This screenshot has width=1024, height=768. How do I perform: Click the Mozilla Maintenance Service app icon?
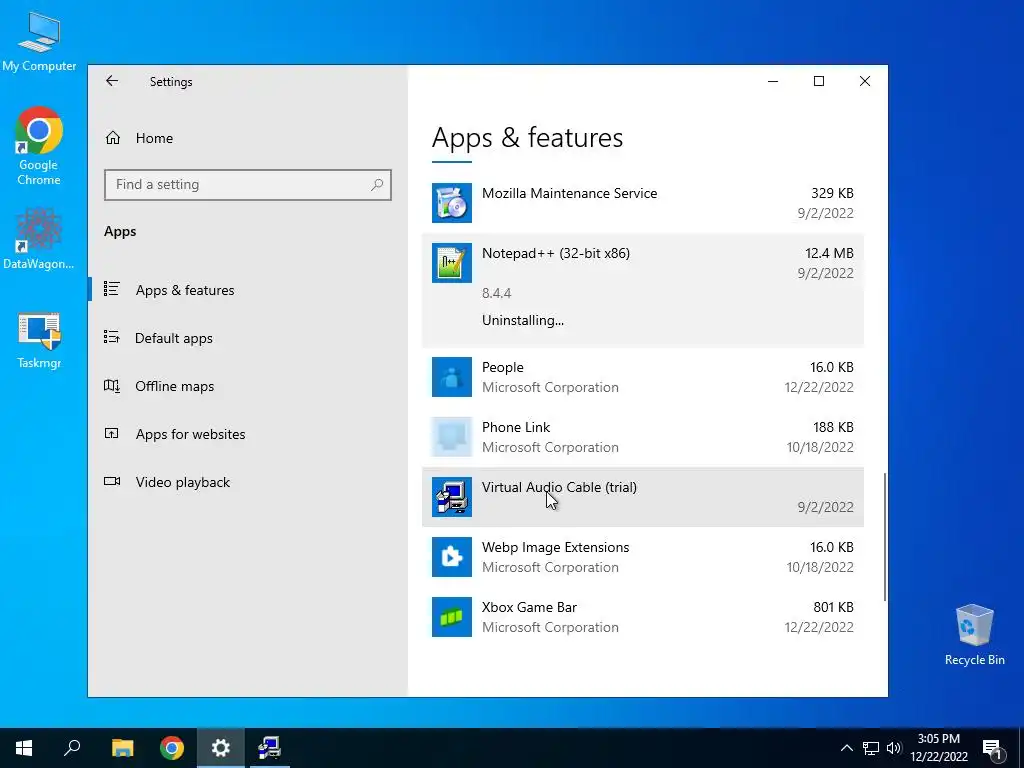coord(452,202)
